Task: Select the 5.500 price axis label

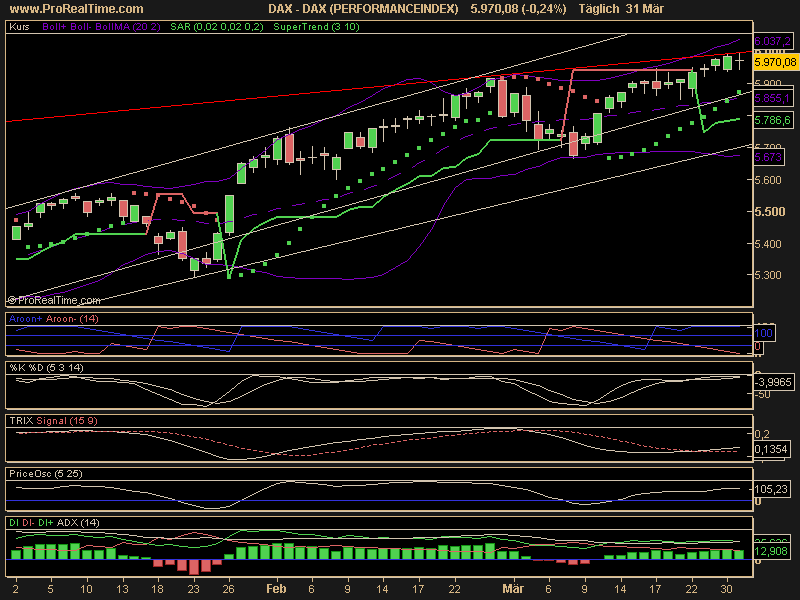Action: (770, 212)
